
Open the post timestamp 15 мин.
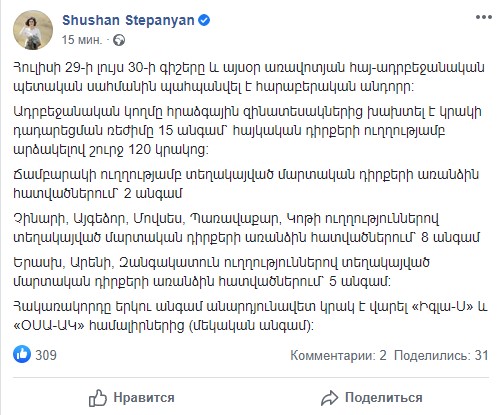pos(82,40)
